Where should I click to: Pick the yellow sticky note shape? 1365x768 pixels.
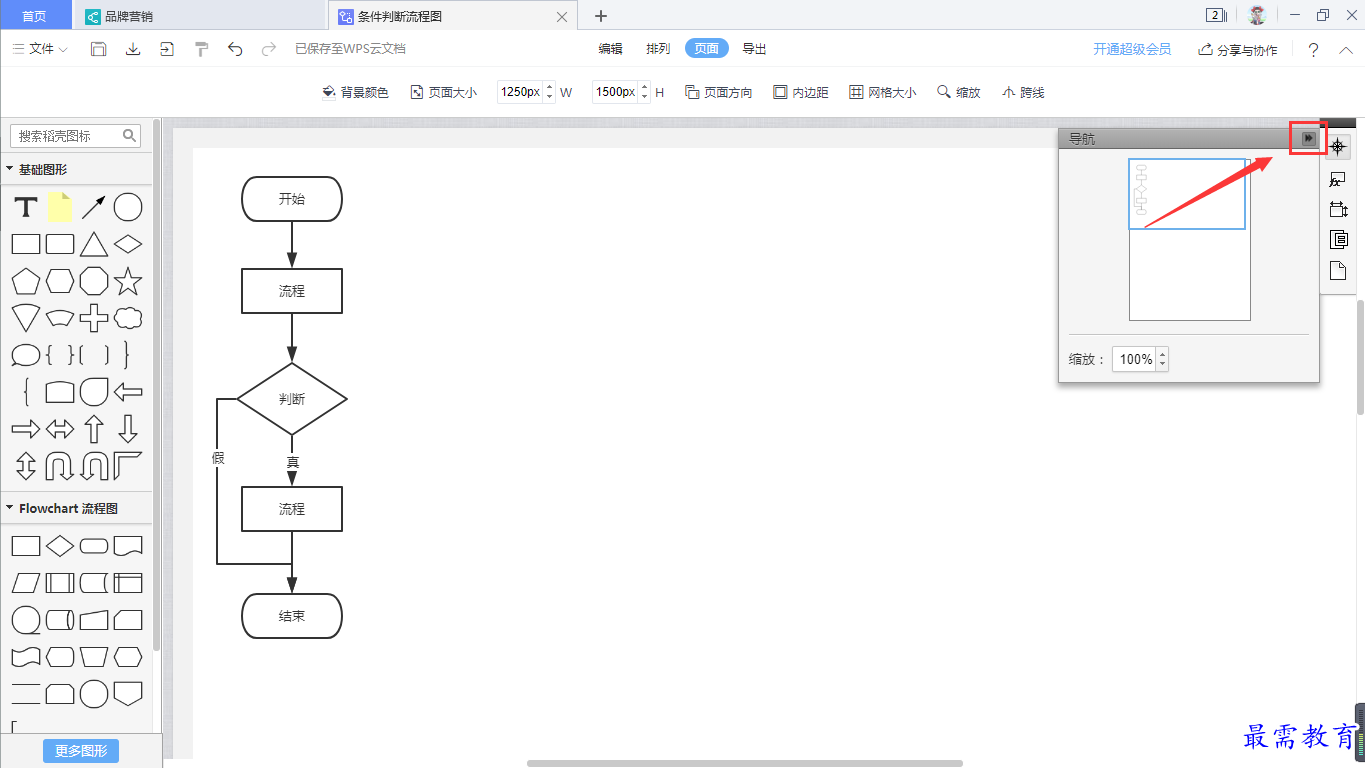point(60,207)
